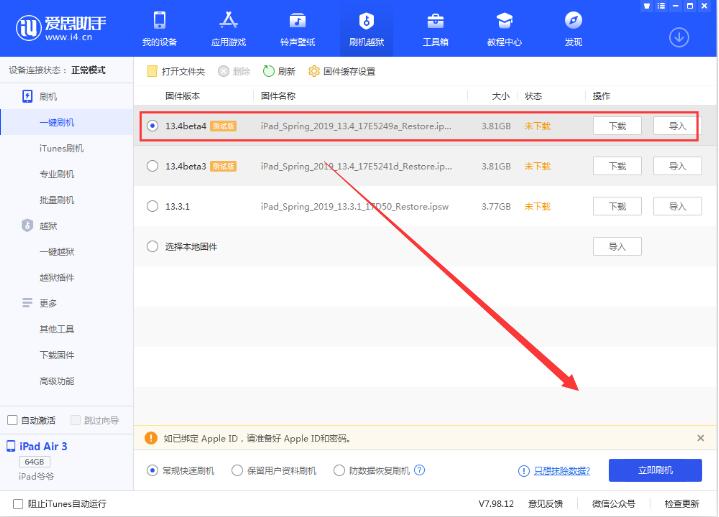The image size is (719, 517).
Task: Select 13.3.1 firmware radio button
Action: 153,206
